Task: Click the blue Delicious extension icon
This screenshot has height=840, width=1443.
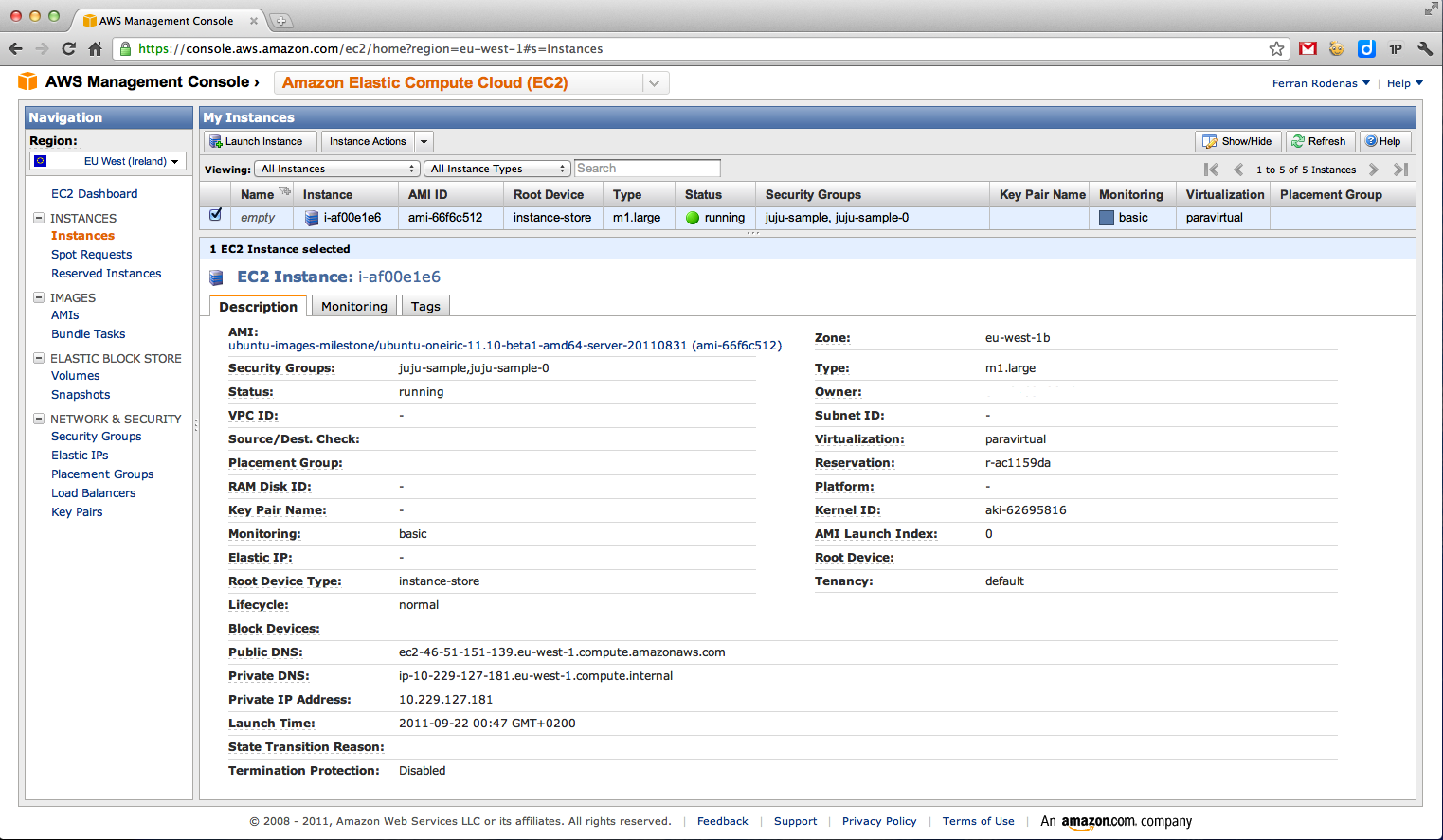Action: pyautogui.click(x=1366, y=48)
